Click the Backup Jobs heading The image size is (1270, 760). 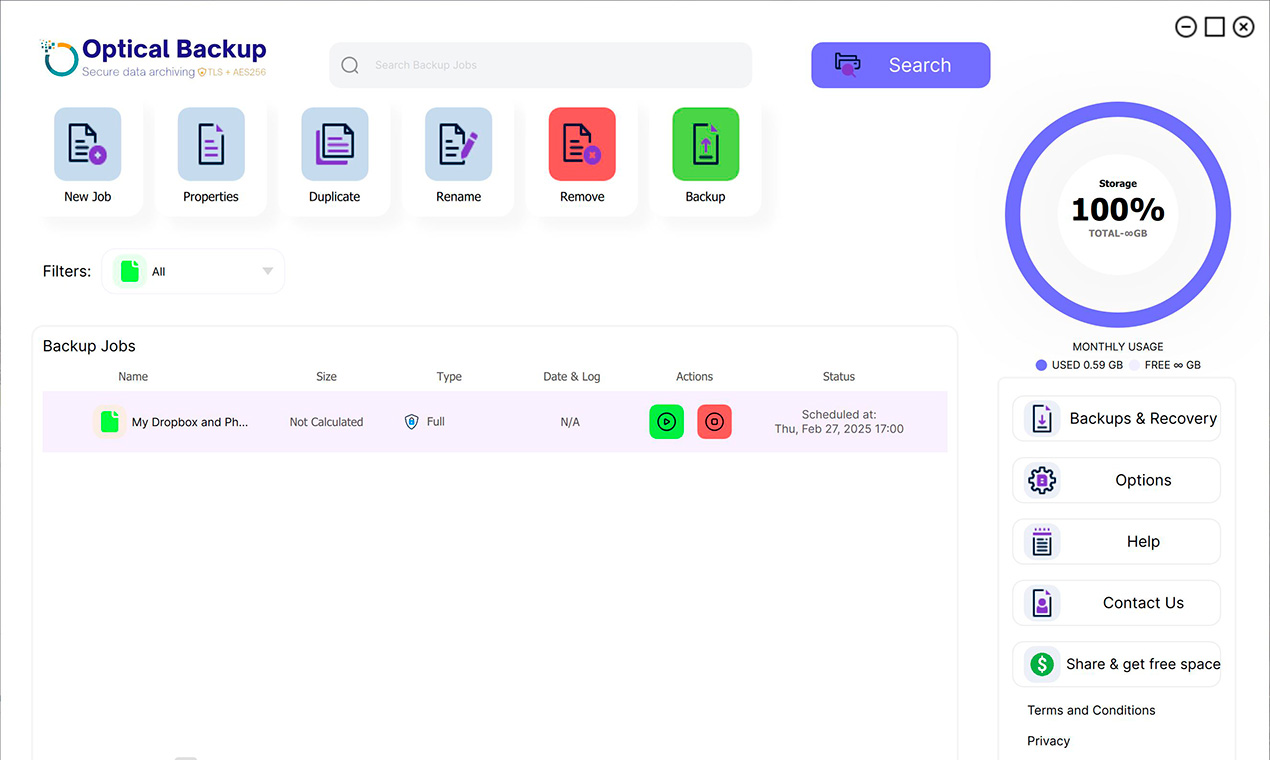pyautogui.click(x=89, y=346)
